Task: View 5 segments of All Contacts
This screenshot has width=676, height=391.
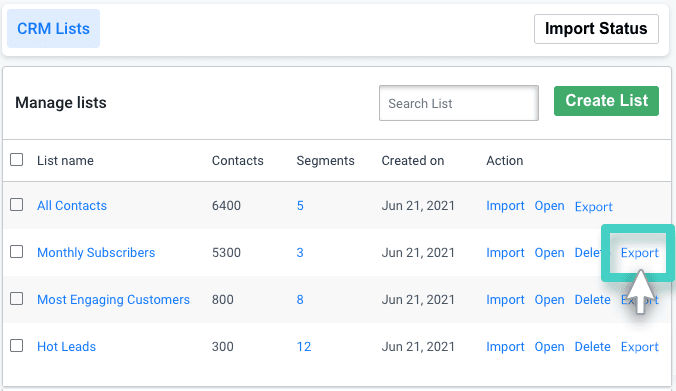Action: 300,206
